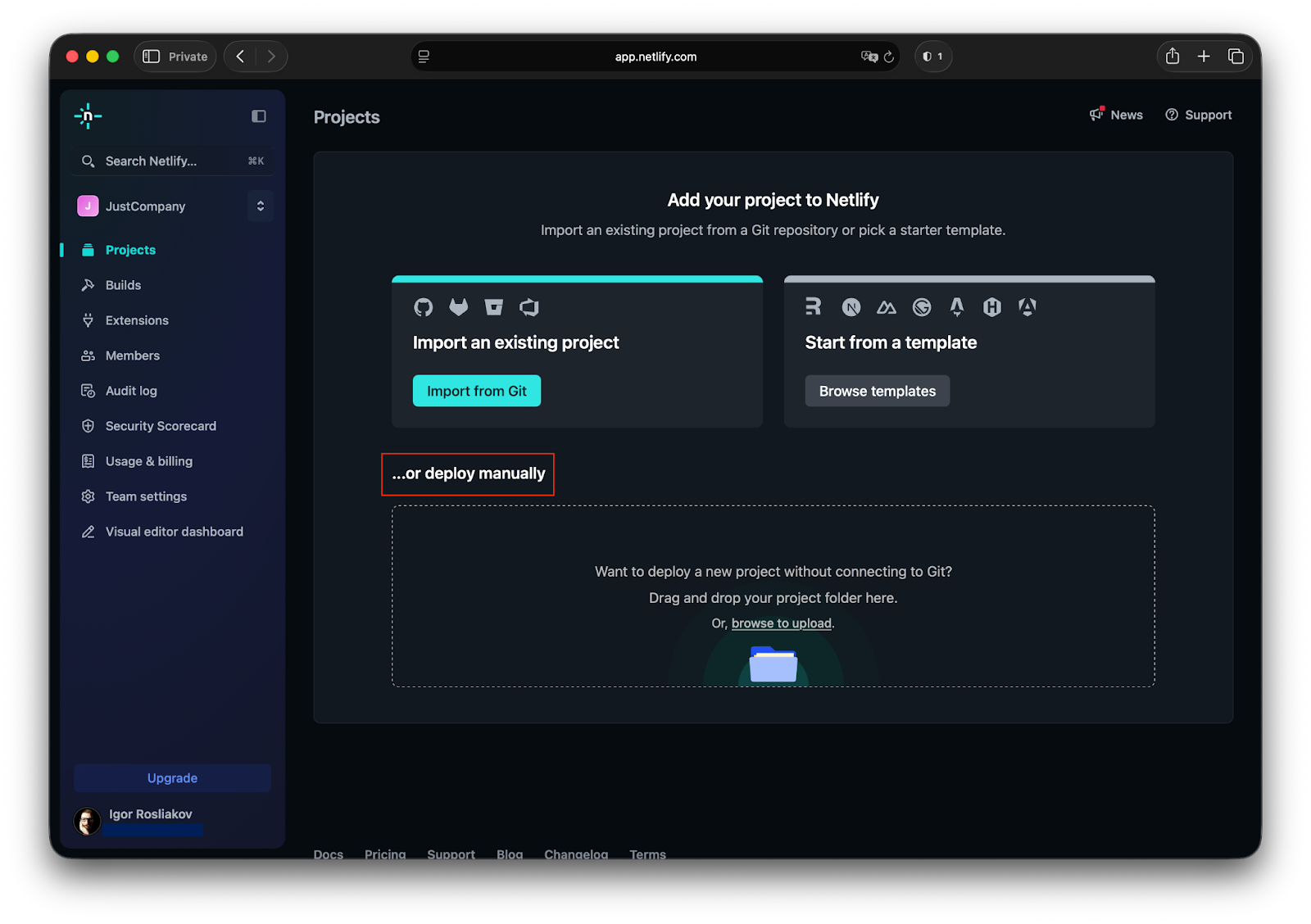Image resolution: width=1311 pixels, height=924 pixels.
Task: Click the browse to upload link
Action: pyautogui.click(x=781, y=623)
